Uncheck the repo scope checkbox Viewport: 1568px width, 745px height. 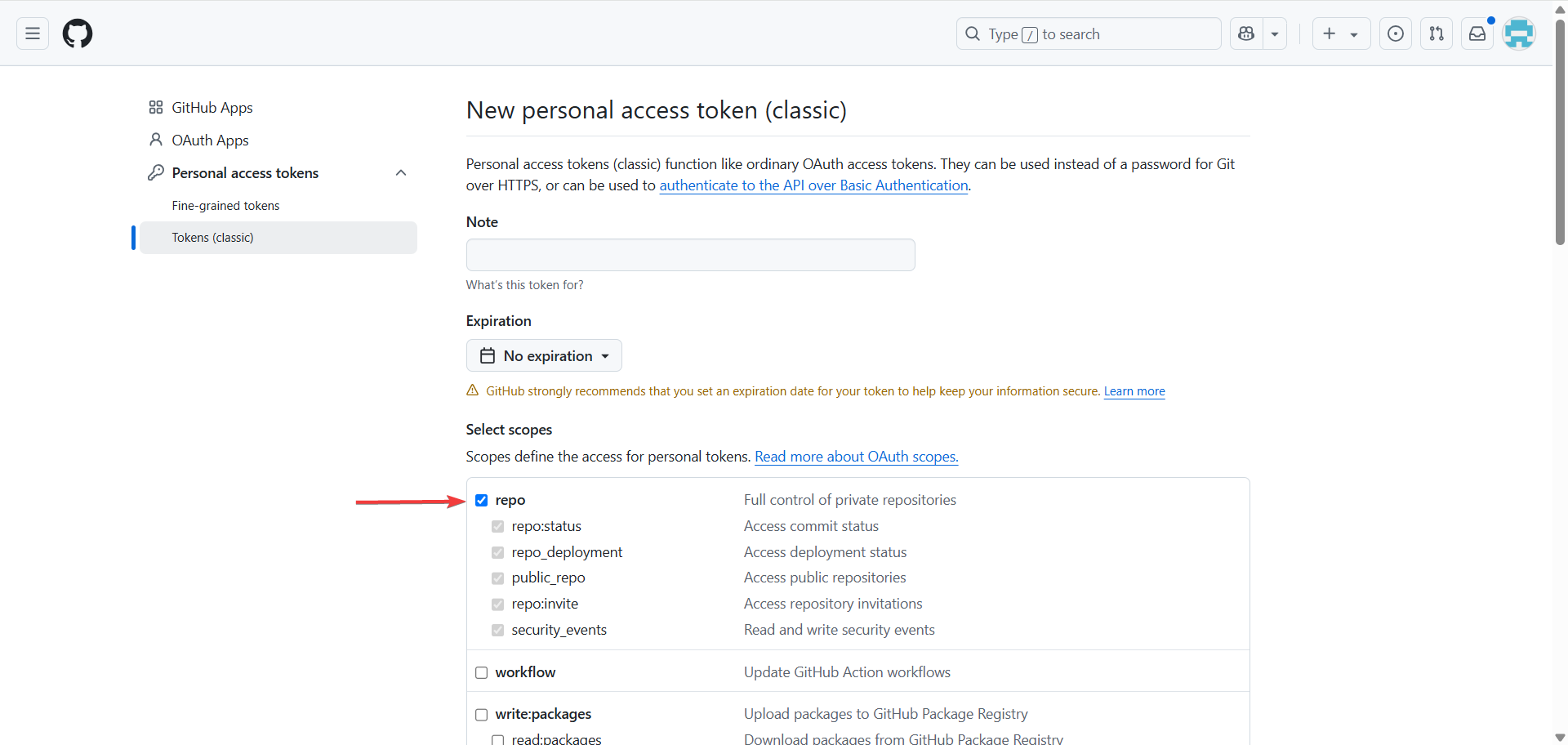(482, 500)
